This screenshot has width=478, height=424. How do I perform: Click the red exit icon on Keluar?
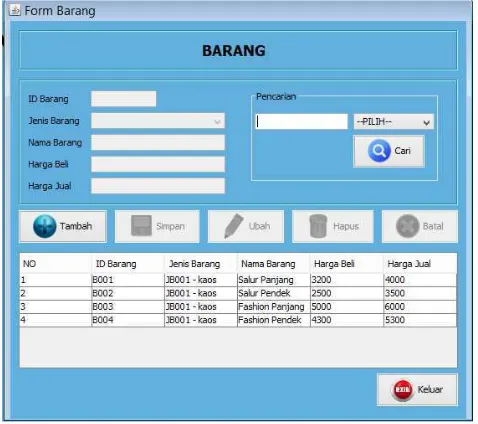click(403, 390)
